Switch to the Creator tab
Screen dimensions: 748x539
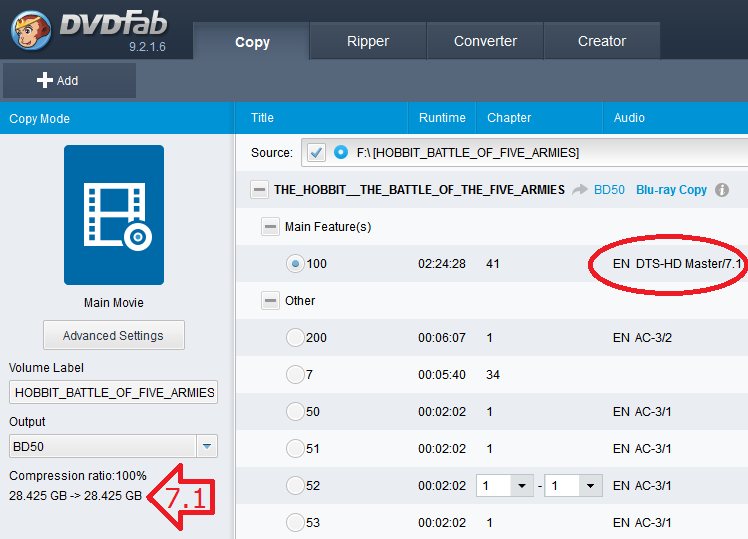click(x=602, y=41)
